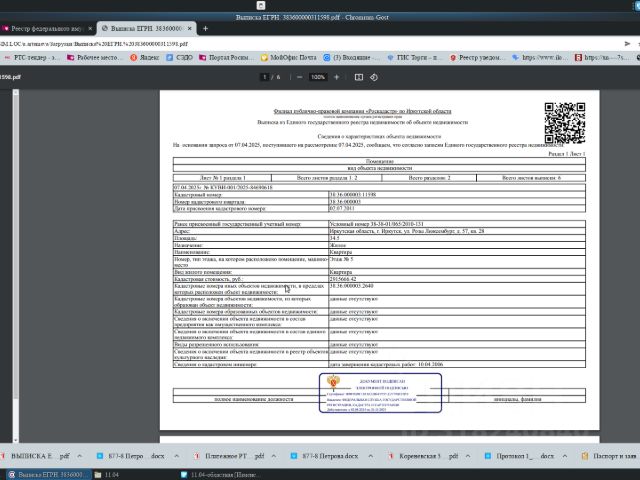Open first downloaded 877-8 Петро docx
Screen dimensions: 640x480
point(131,456)
